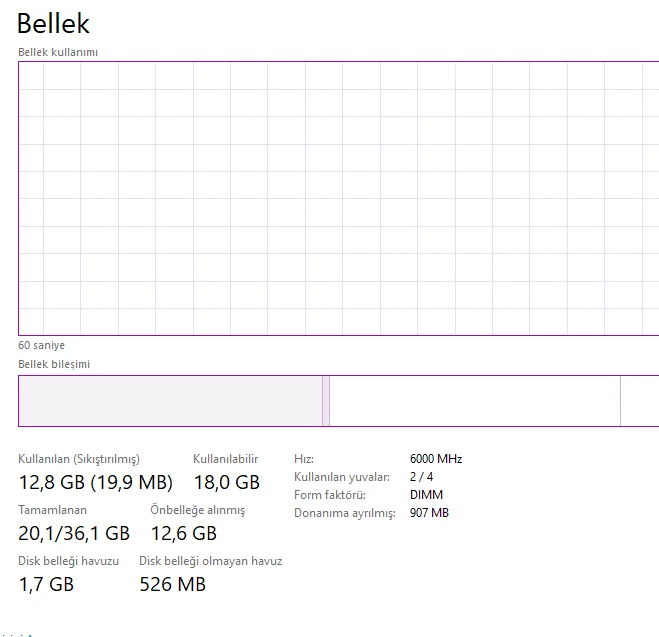The width and height of the screenshot is (659, 637).
Task: Click the 20,1/36,1 GB committed value
Action: click(74, 533)
